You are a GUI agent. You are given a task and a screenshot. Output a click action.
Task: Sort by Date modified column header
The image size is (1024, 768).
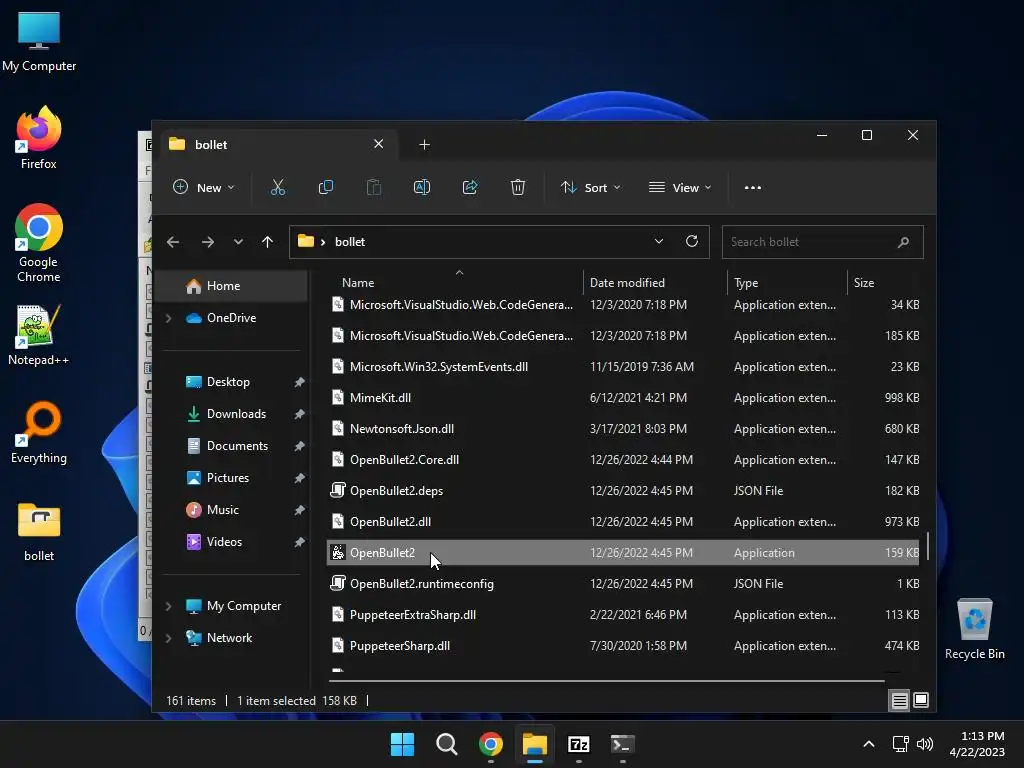pos(655,283)
